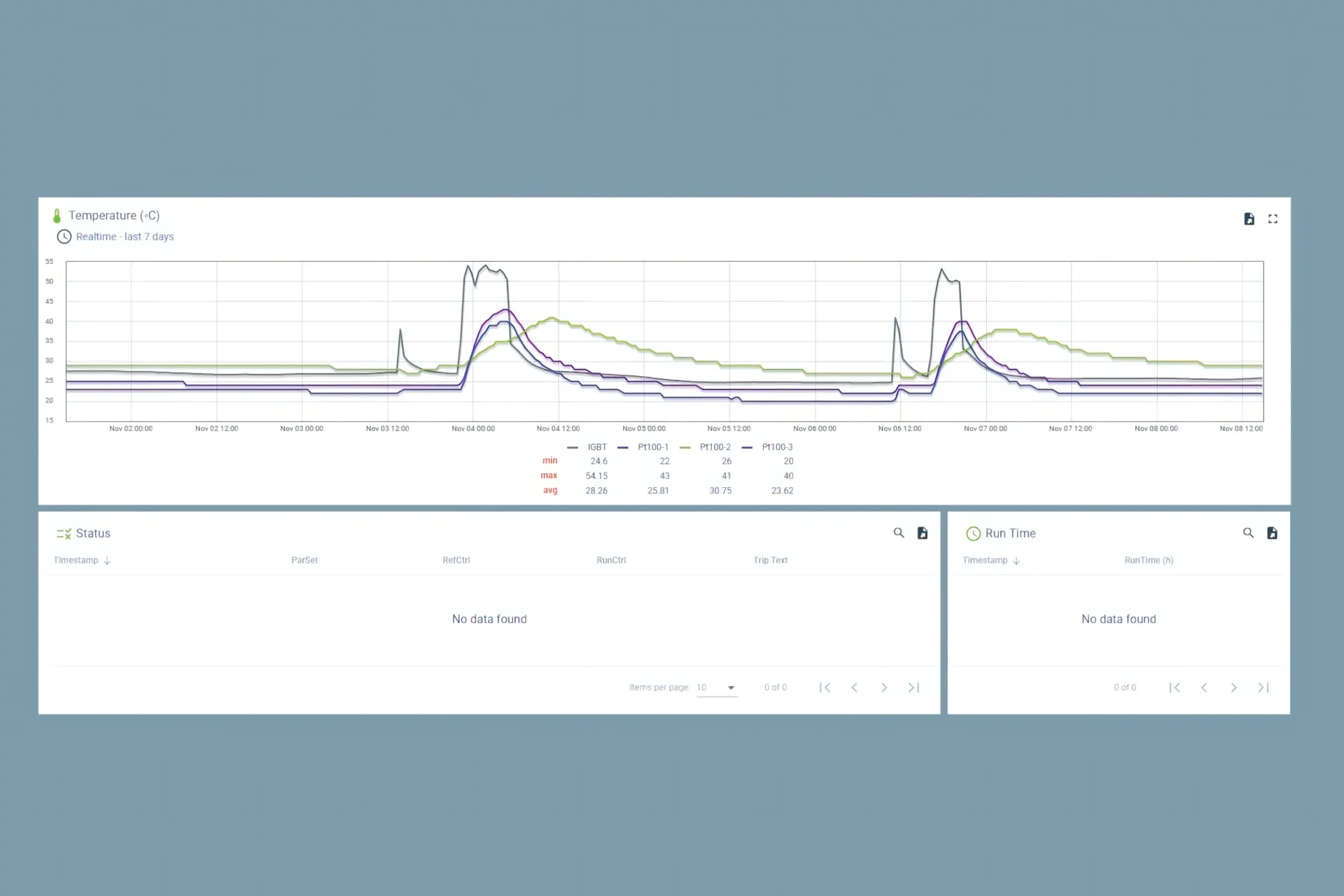The width and height of the screenshot is (1344, 896).
Task: Open items per page dropdown
Action: [x=717, y=687]
